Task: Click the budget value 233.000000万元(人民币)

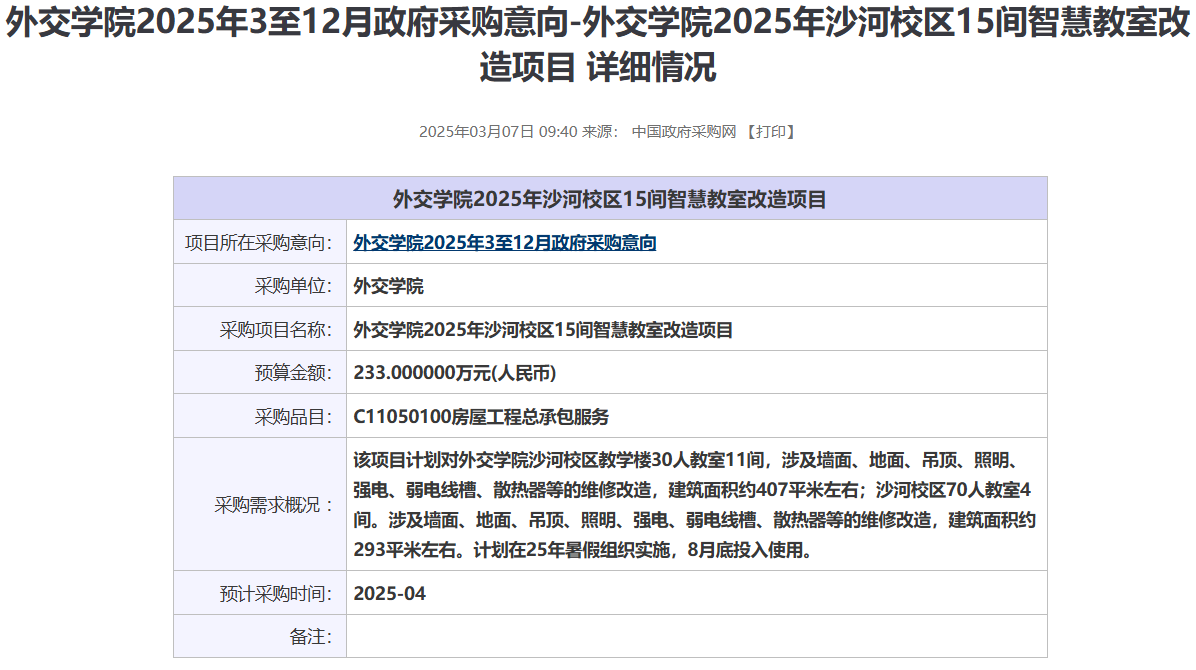Action: pyautogui.click(x=454, y=373)
